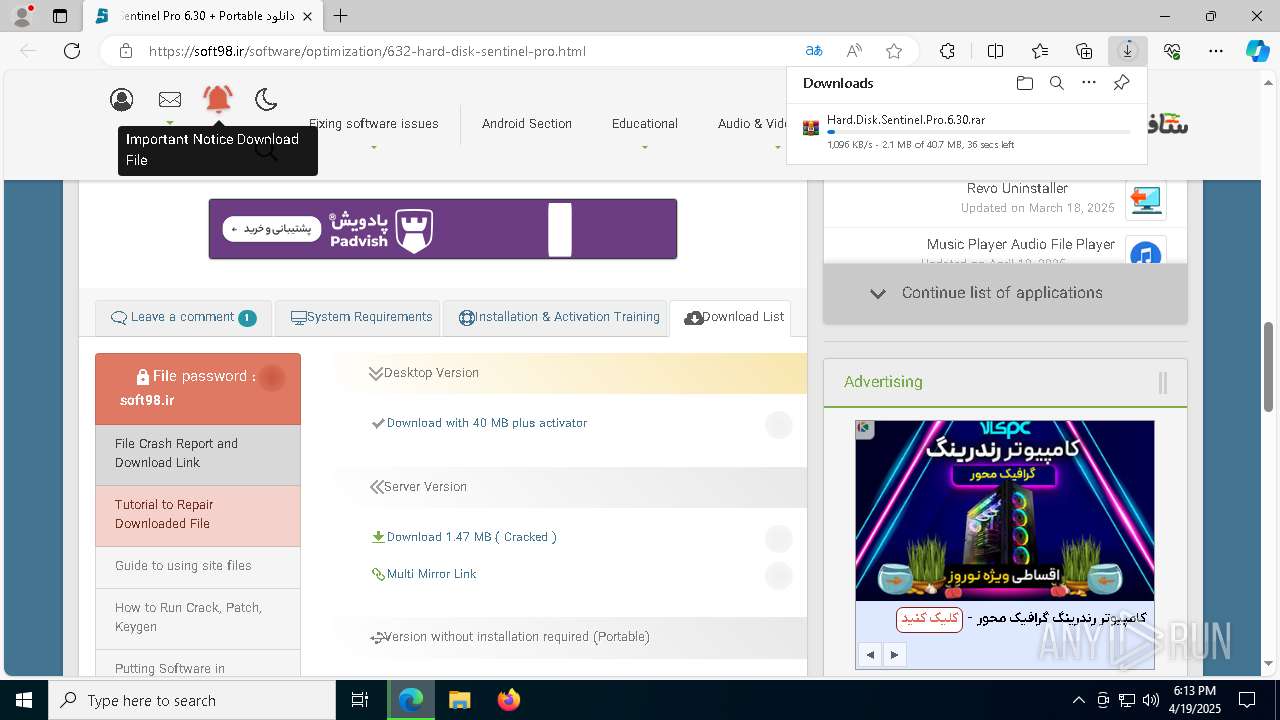Open the volume control in system tray
The image size is (1280, 720).
click(x=1151, y=700)
